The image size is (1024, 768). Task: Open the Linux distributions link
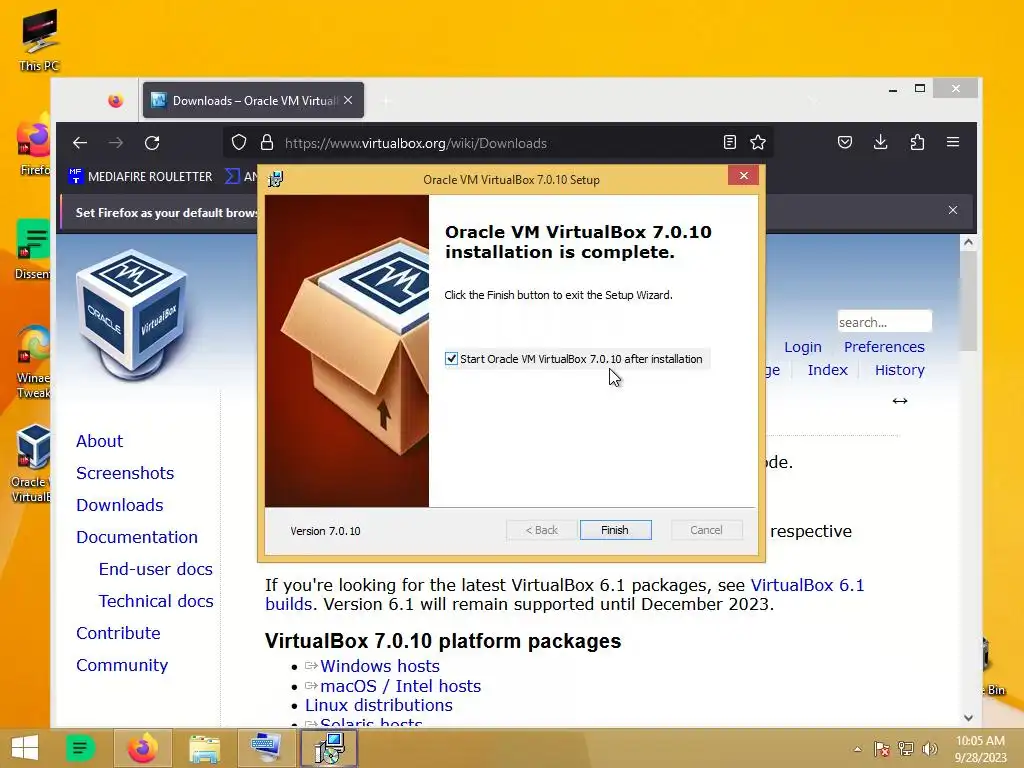(379, 705)
